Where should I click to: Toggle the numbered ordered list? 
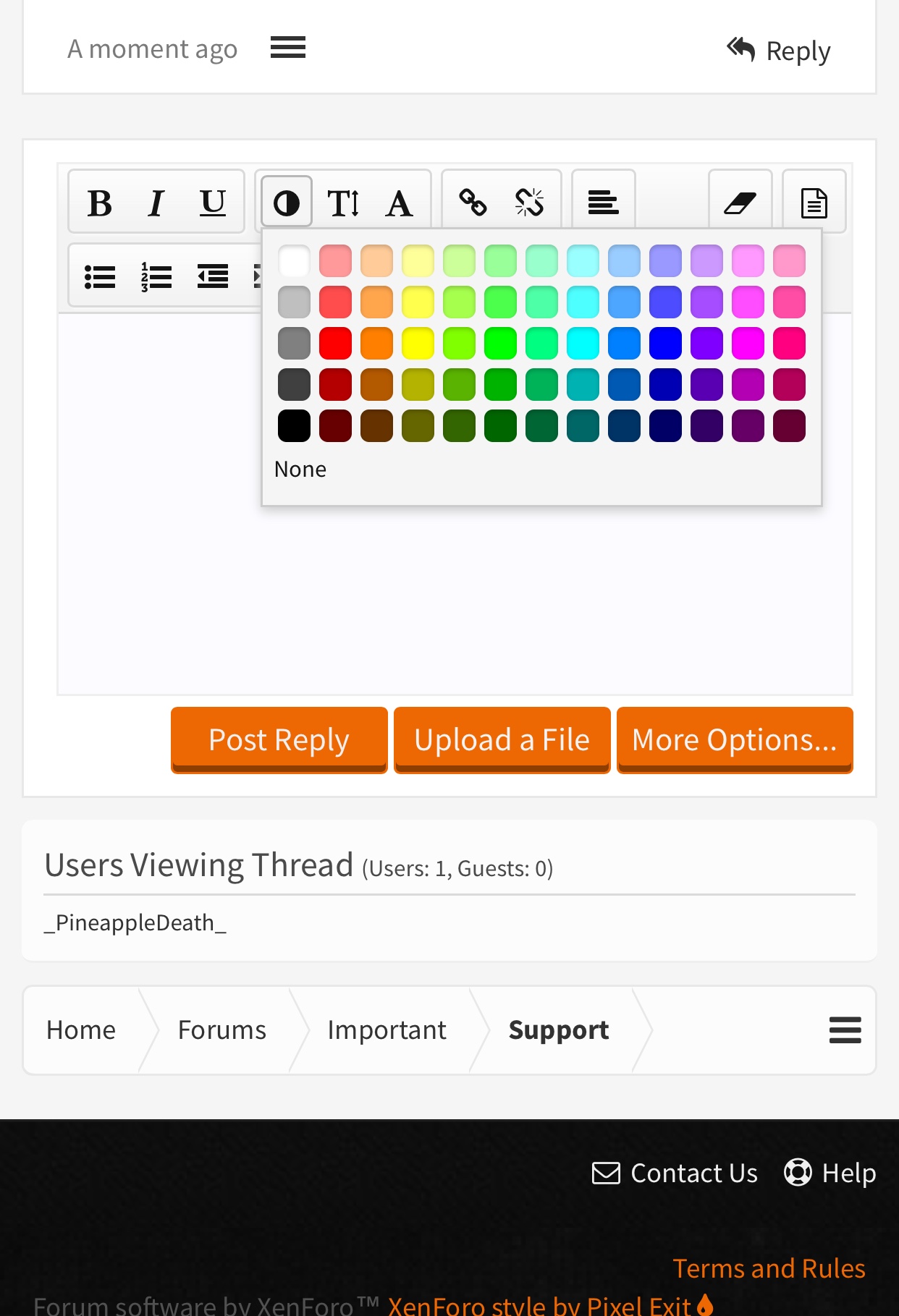tap(156, 276)
